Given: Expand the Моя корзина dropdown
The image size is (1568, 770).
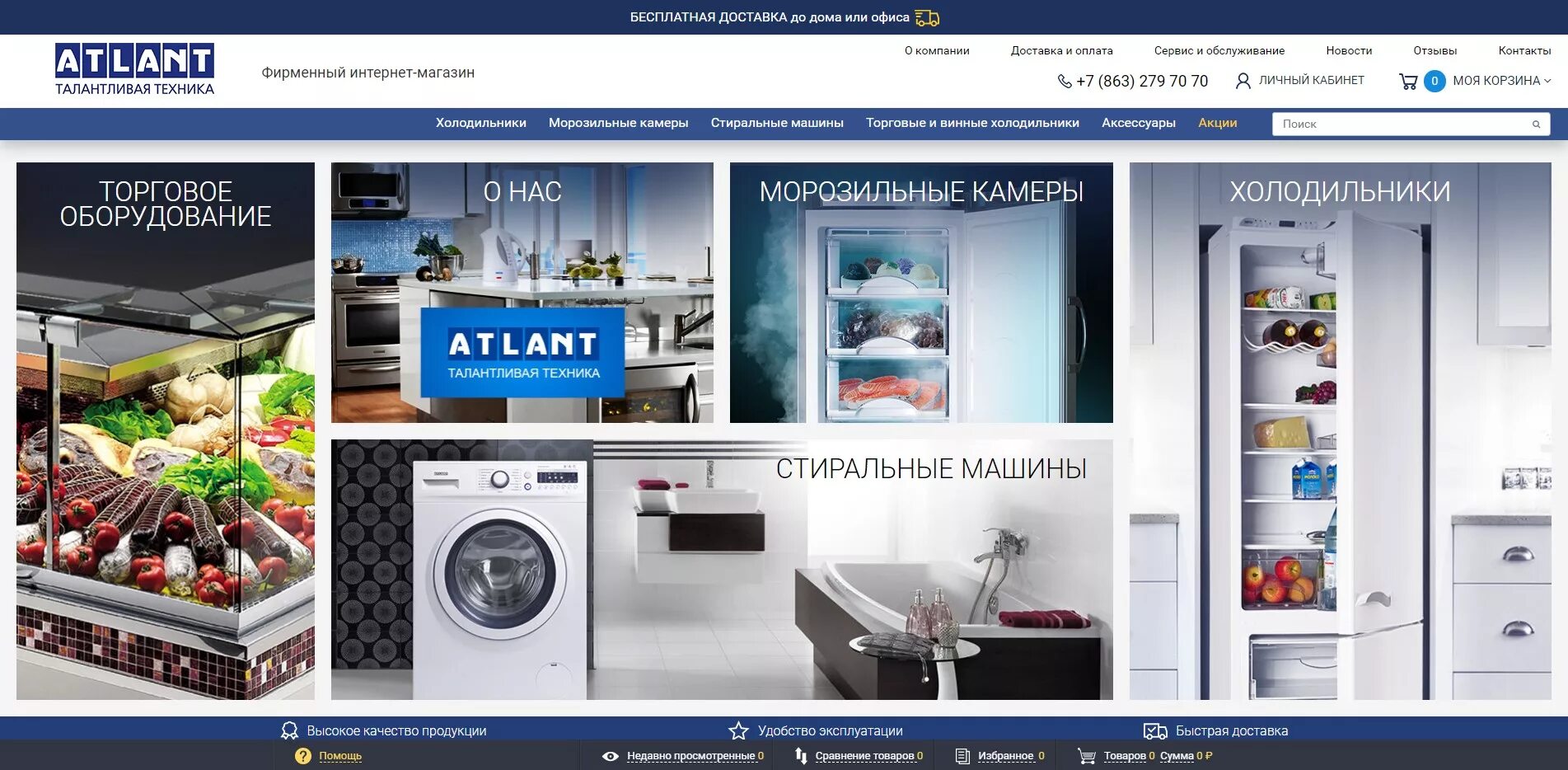Looking at the screenshot, I should pyautogui.click(x=1502, y=81).
